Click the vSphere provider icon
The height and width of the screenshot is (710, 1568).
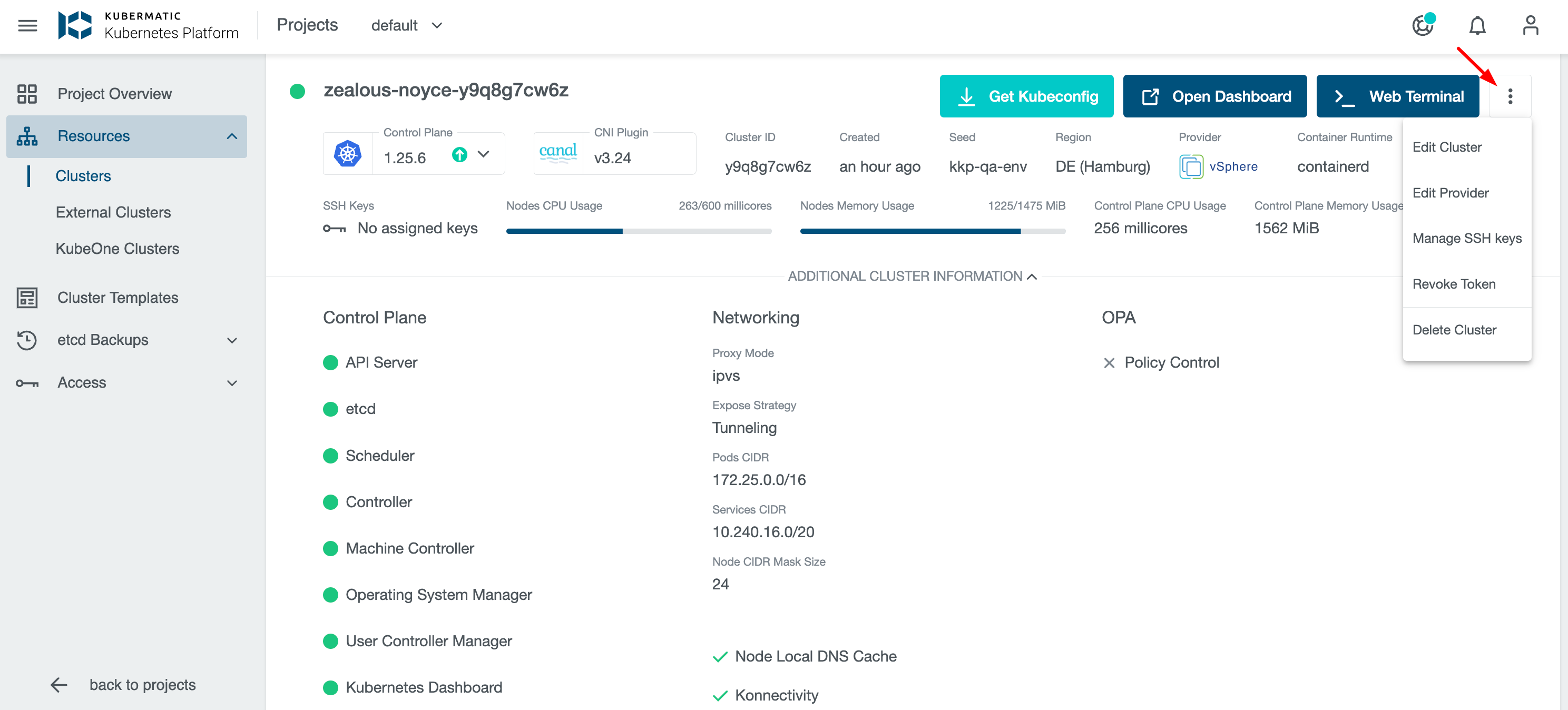pyautogui.click(x=1191, y=165)
